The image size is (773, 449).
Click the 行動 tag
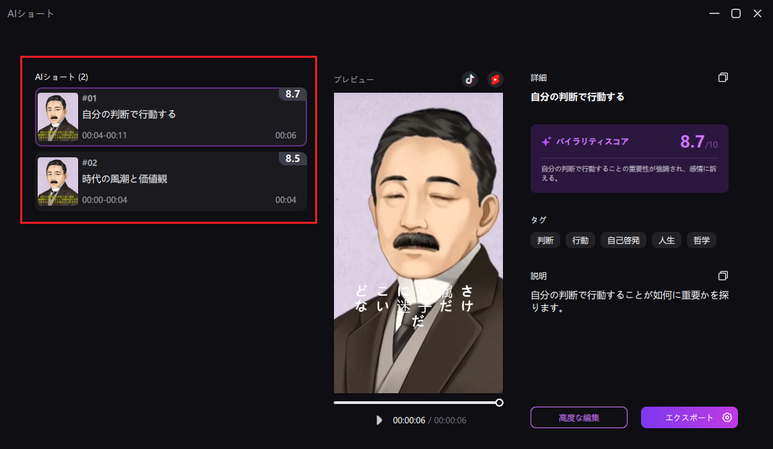(x=580, y=241)
